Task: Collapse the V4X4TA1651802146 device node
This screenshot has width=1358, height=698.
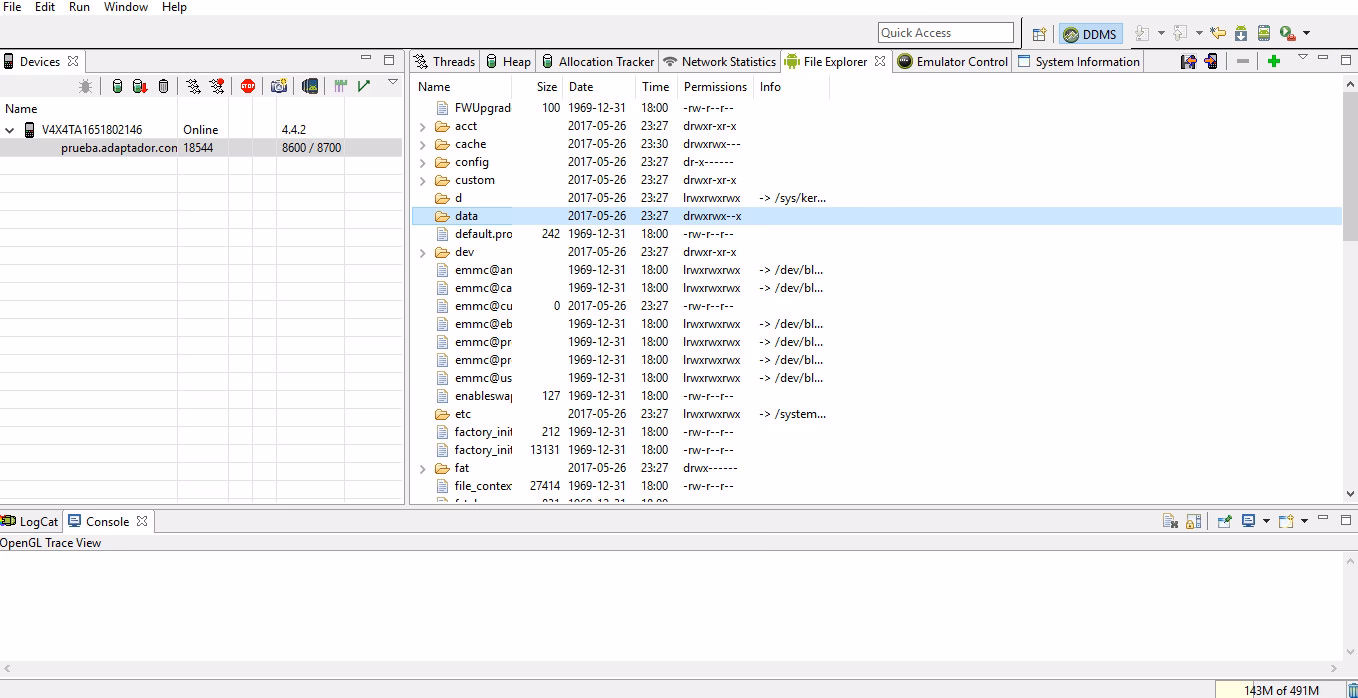Action: point(10,130)
